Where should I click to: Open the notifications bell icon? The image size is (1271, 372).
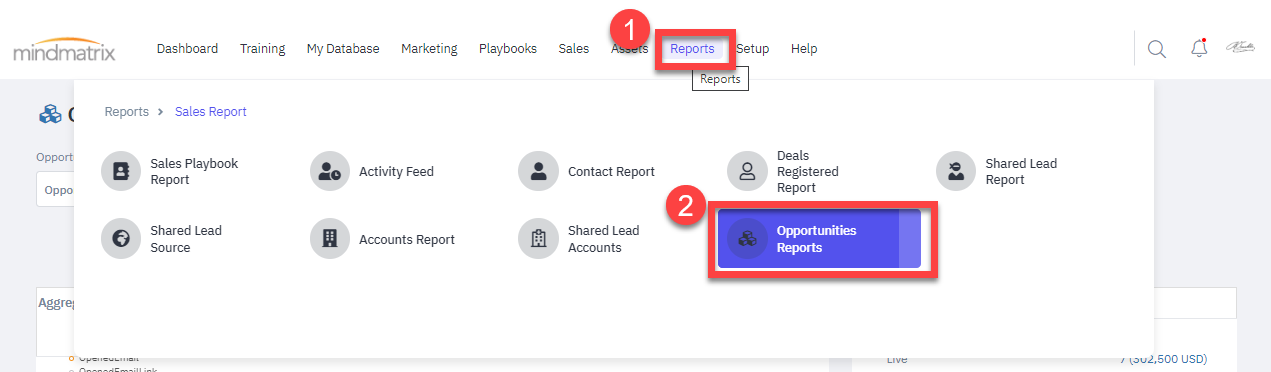tap(1199, 48)
